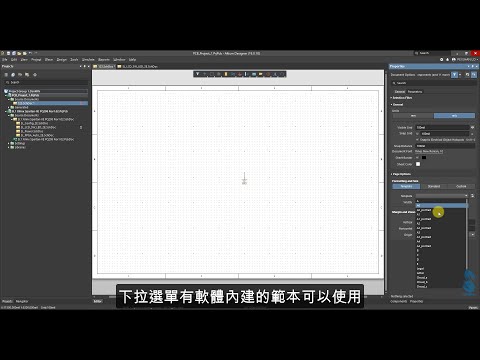Switch to the Parameters tab in Properties
The width and height of the screenshot is (480, 360).
[415, 91]
